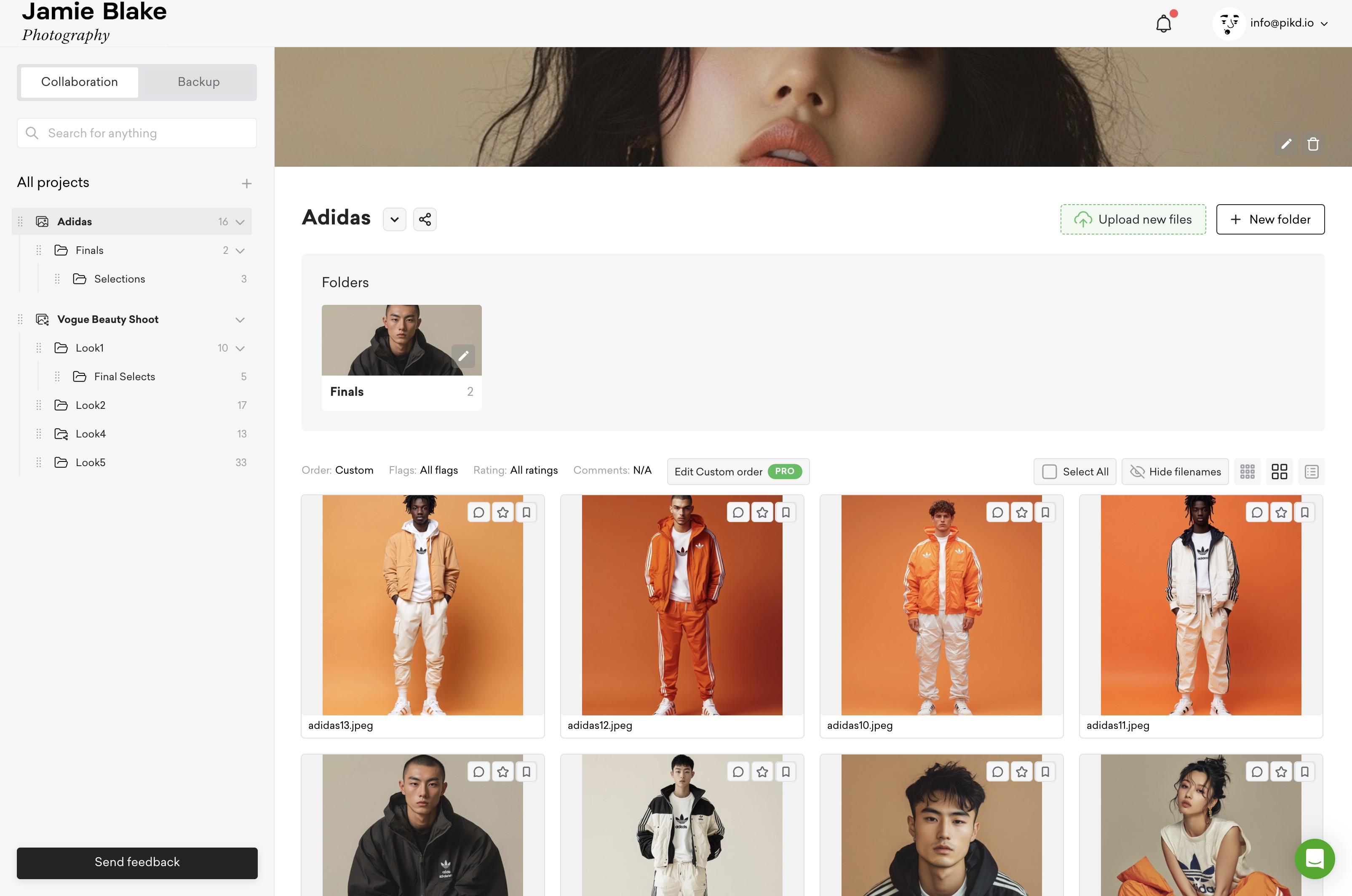Open adidas11.jpeg thumbnail

pos(1201,605)
